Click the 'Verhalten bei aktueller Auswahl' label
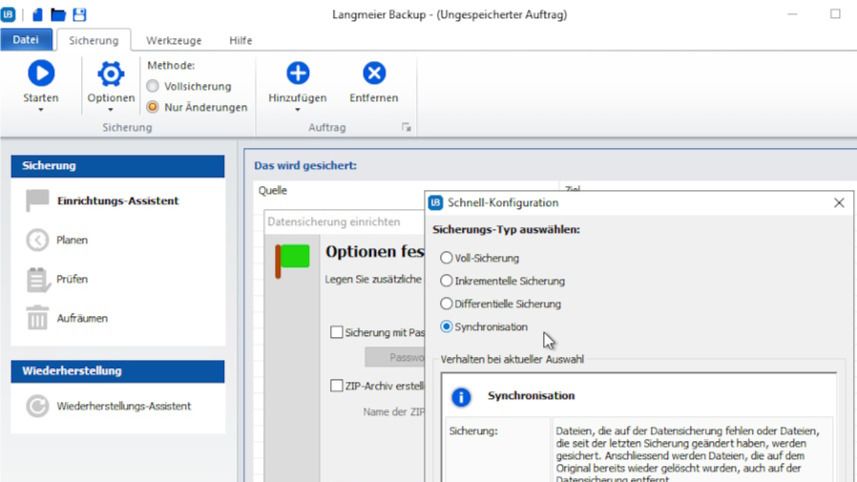This screenshot has height=482, width=857. pyautogui.click(x=512, y=359)
